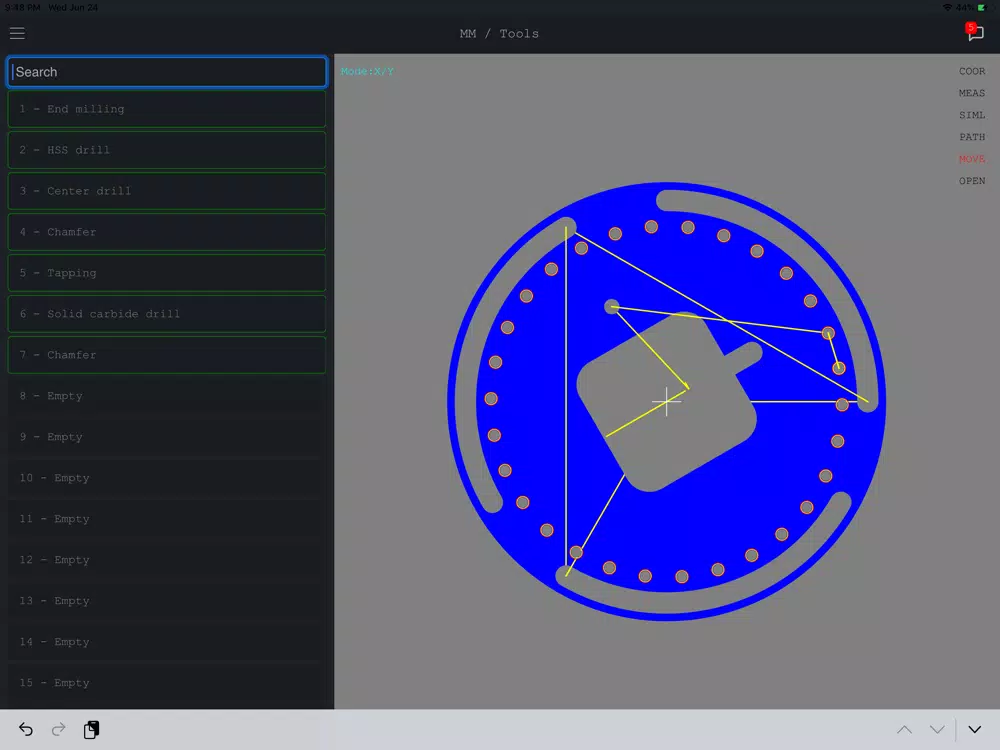Click the crosshair origin marker in the viewer

tap(666, 401)
